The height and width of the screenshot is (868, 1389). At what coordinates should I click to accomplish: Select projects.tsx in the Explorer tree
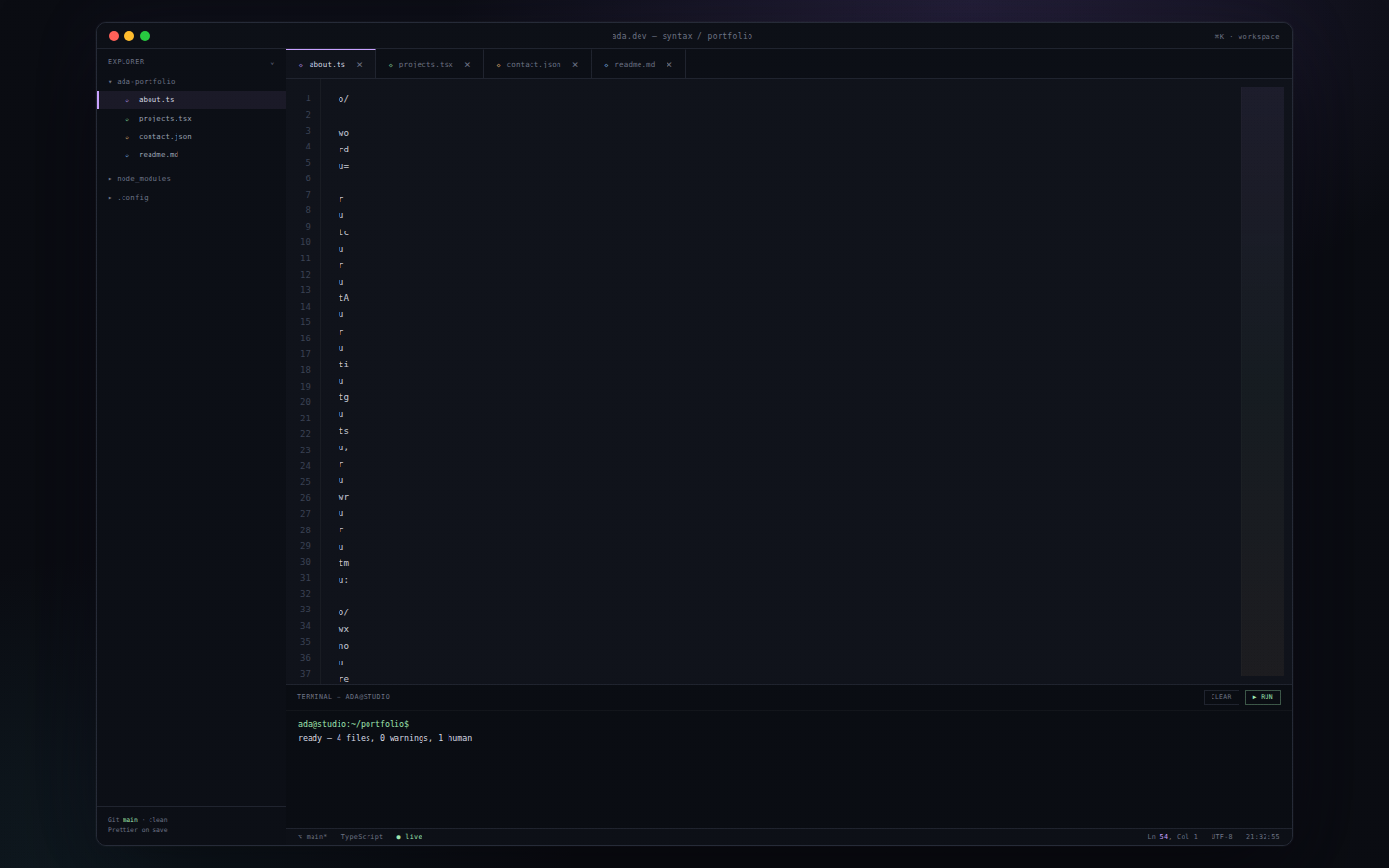pos(192,119)
